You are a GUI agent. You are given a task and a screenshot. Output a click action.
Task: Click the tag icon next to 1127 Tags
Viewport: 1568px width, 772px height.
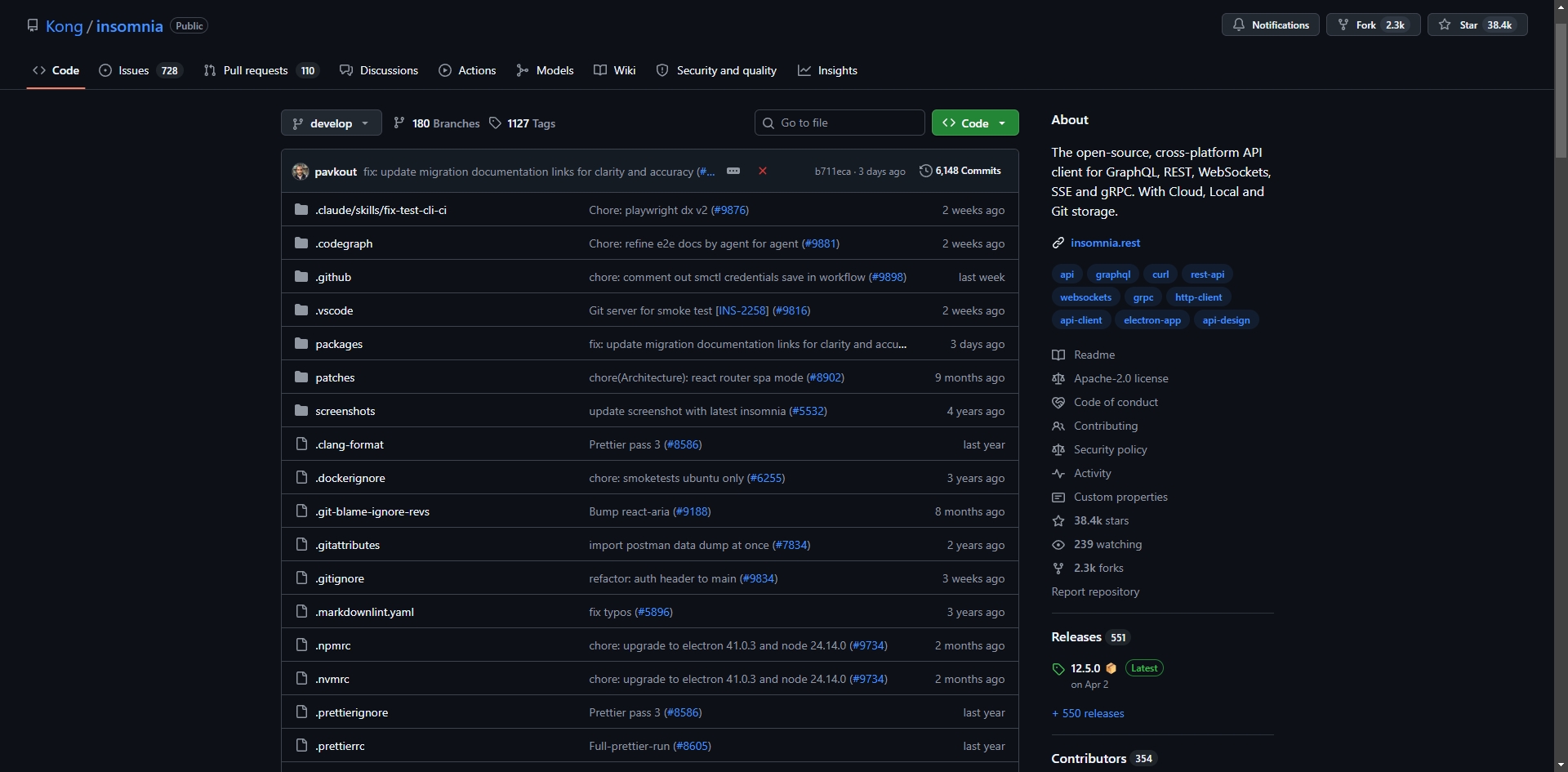[x=495, y=123]
